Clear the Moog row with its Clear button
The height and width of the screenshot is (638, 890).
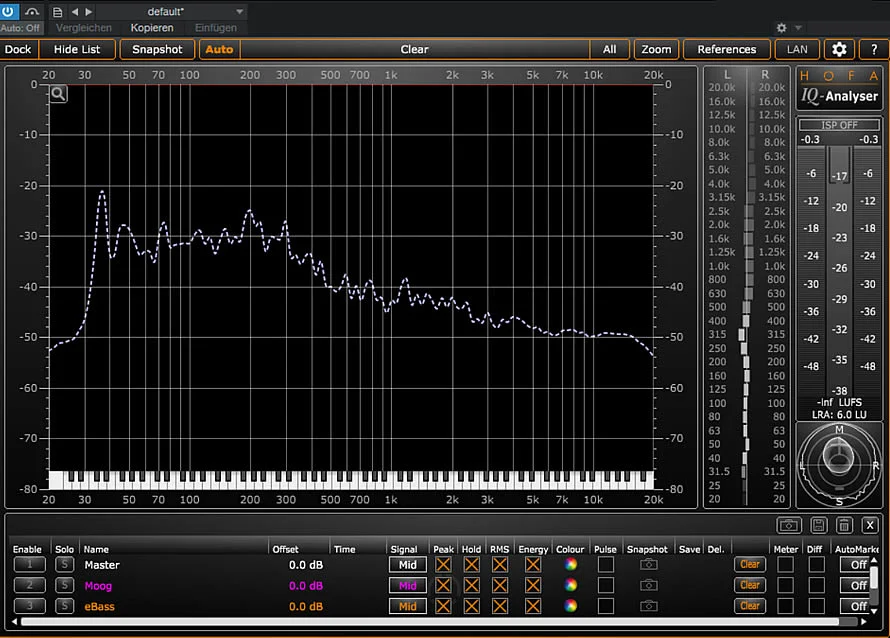click(749, 585)
